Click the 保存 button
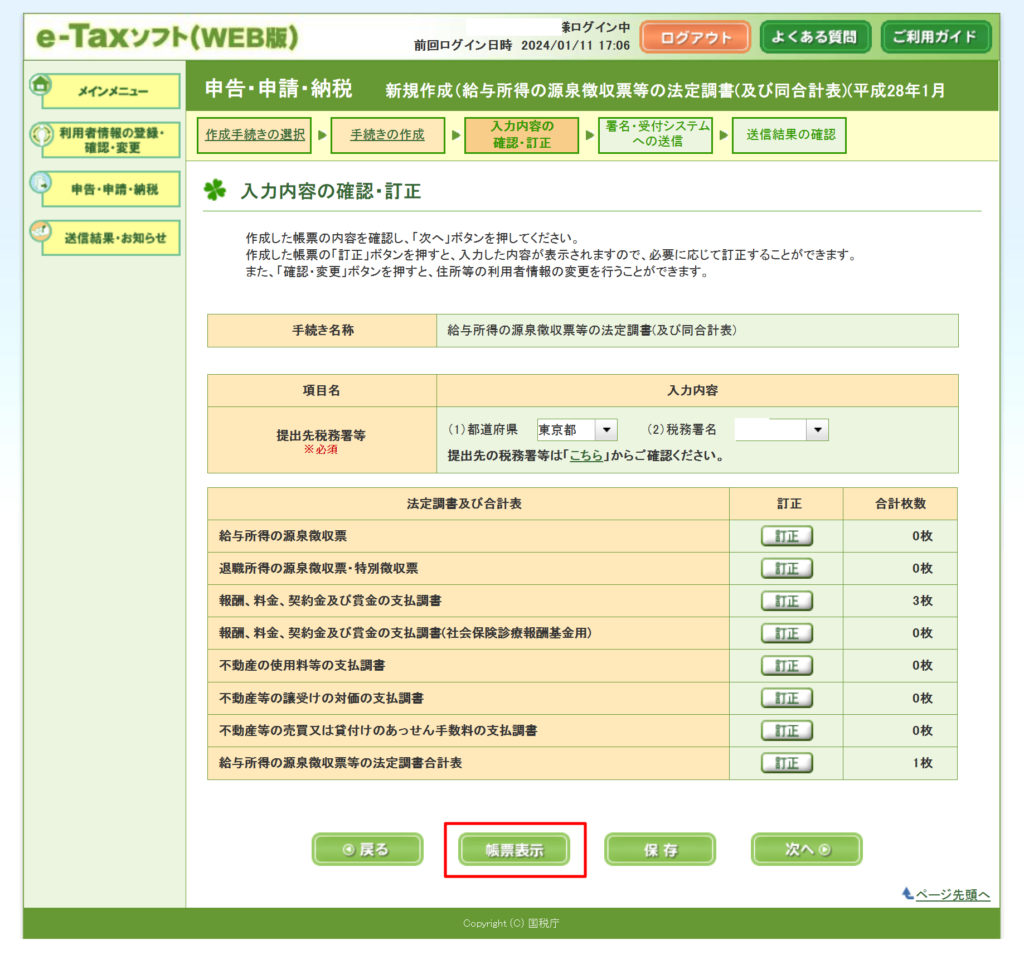 (x=660, y=850)
